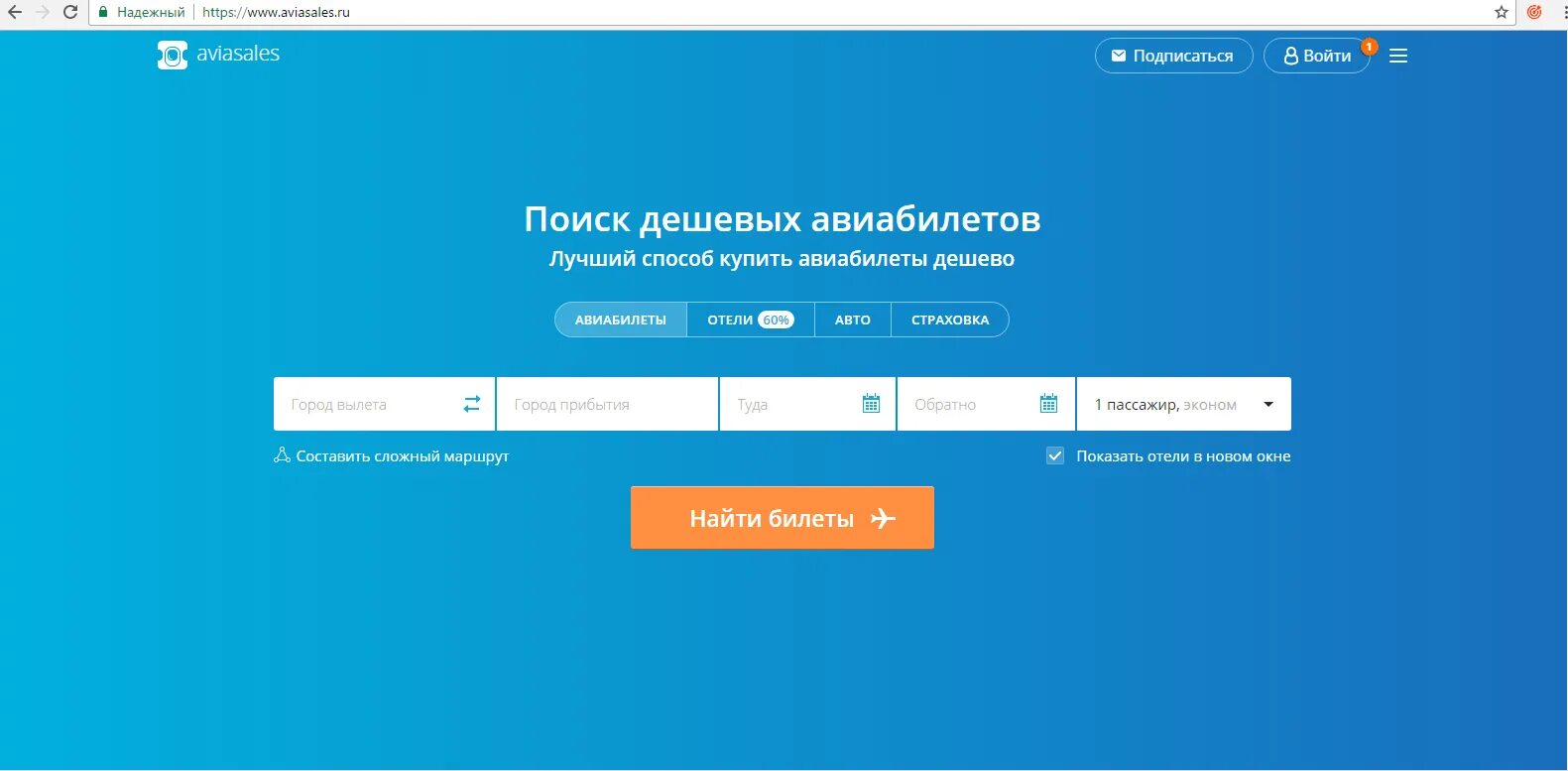
Task: Open the departure date calendar icon
Action: [871, 404]
